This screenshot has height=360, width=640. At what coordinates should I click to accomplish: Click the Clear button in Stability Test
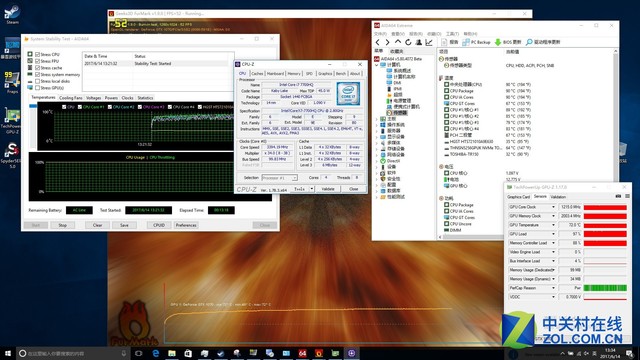pos(98,225)
